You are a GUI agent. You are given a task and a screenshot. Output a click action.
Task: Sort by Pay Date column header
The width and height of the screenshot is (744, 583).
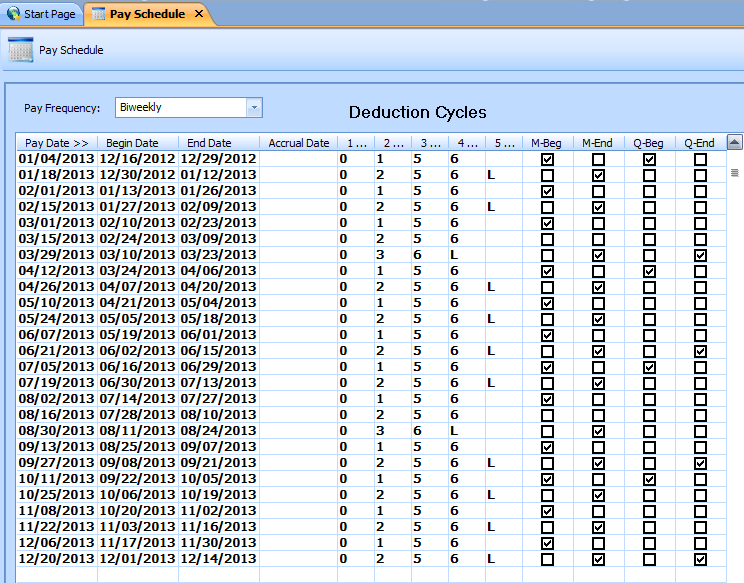[x=57, y=143]
